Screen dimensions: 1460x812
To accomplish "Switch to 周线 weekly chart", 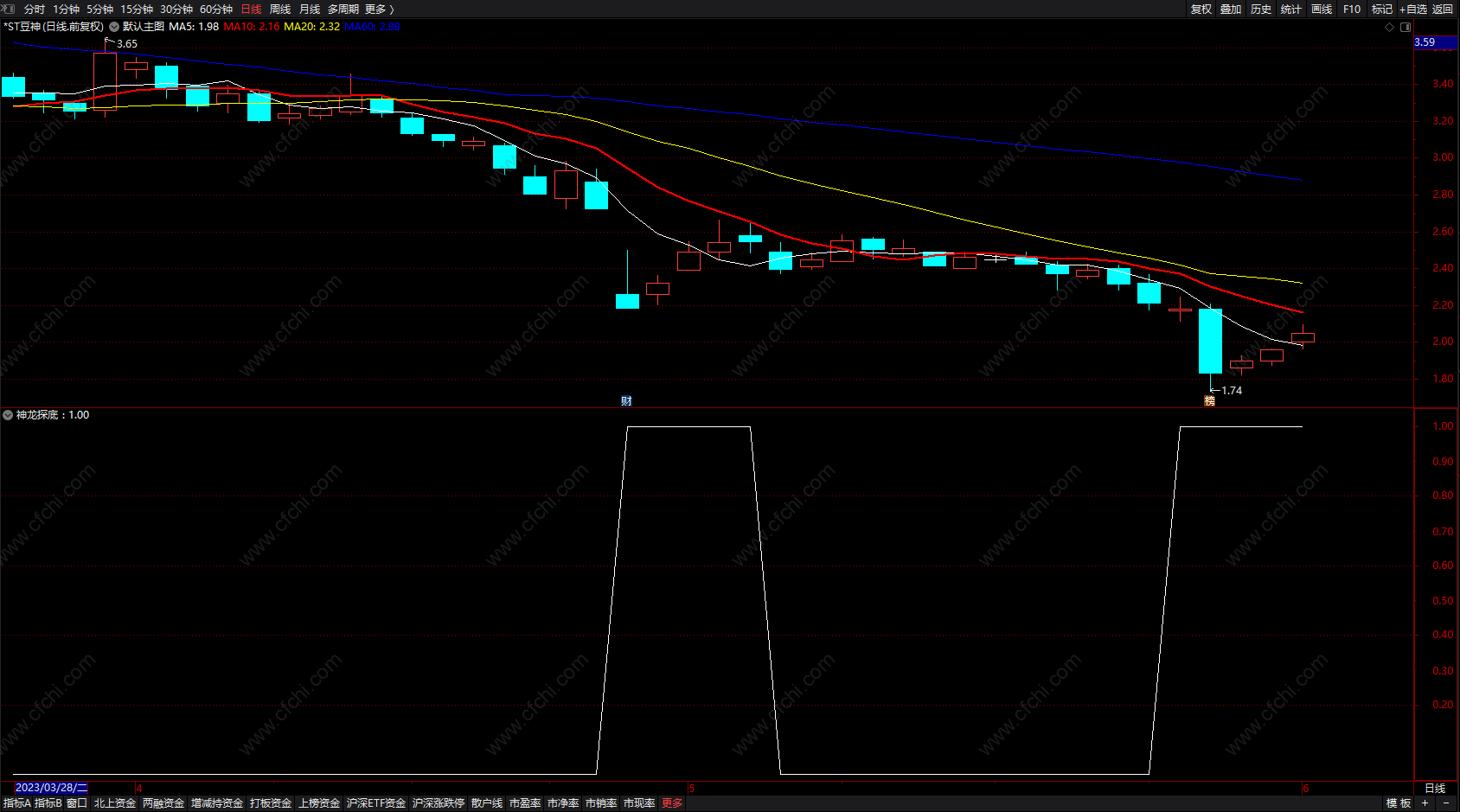I will [x=280, y=10].
